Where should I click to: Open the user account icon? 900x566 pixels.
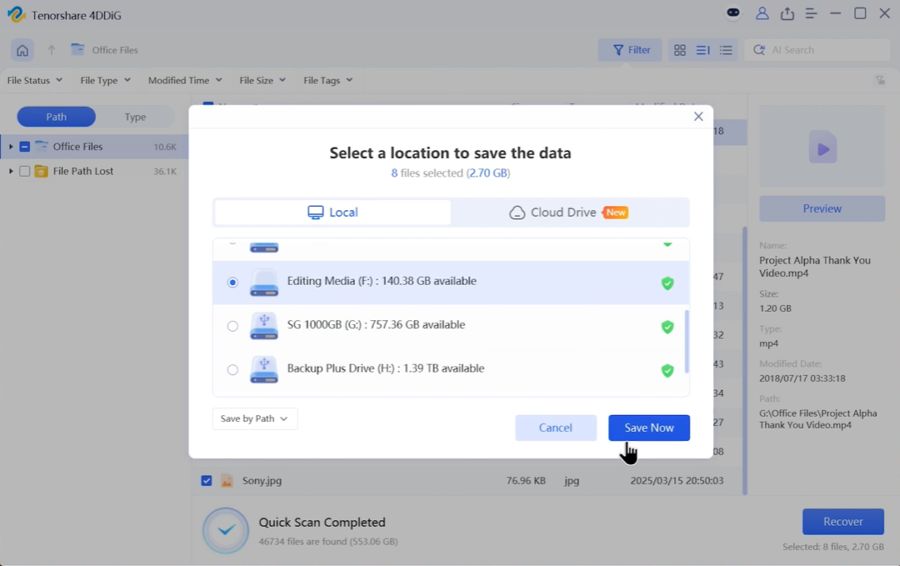click(x=762, y=13)
